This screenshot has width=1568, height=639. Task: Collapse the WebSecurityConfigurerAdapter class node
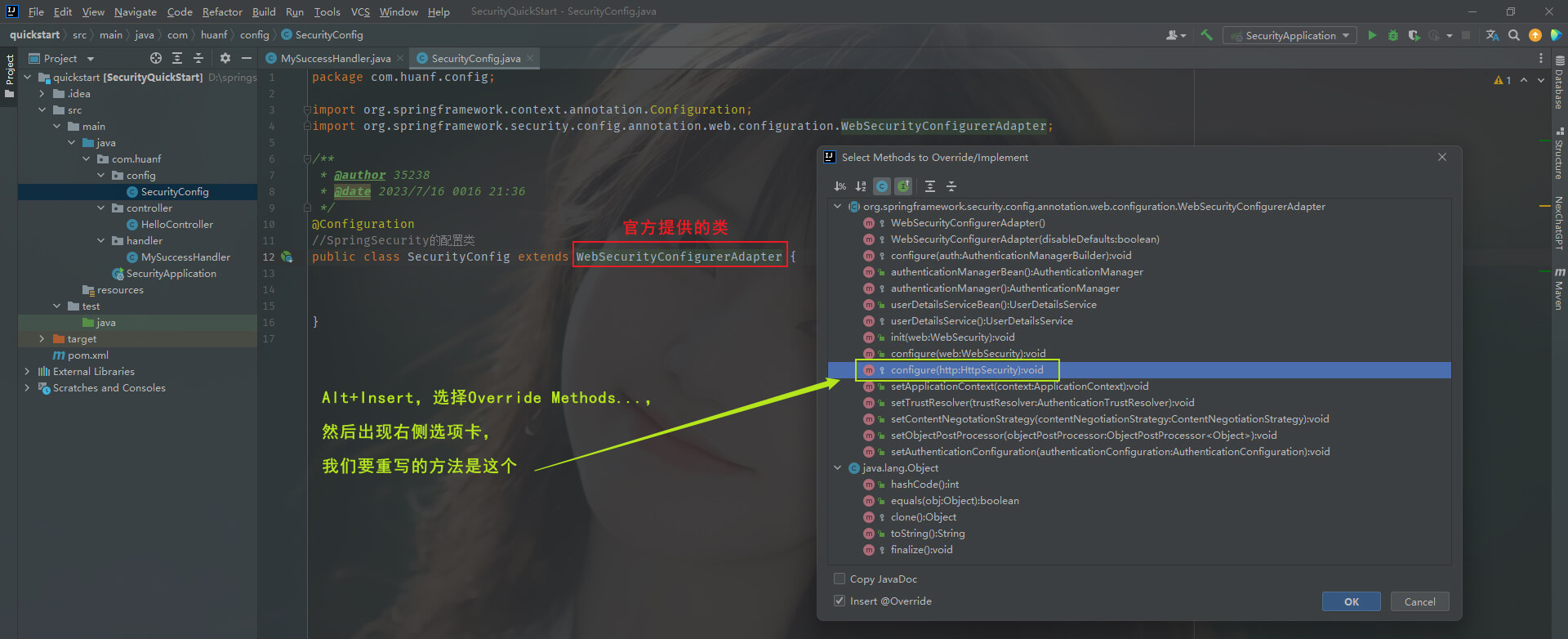[x=837, y=207]
